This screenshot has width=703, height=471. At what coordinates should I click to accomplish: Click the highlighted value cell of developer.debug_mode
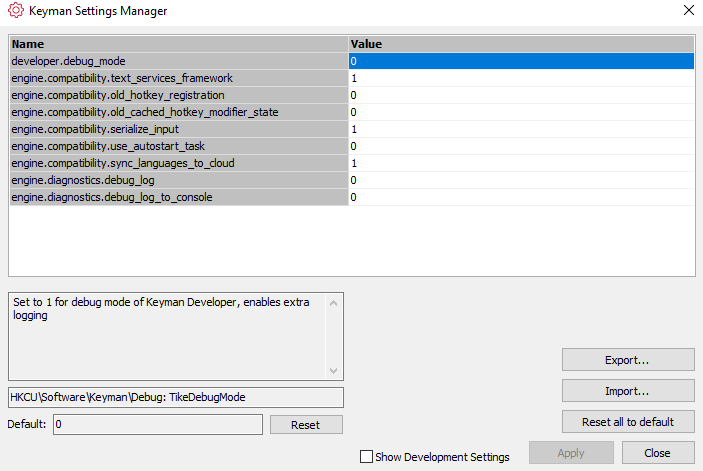pos(521,61)
